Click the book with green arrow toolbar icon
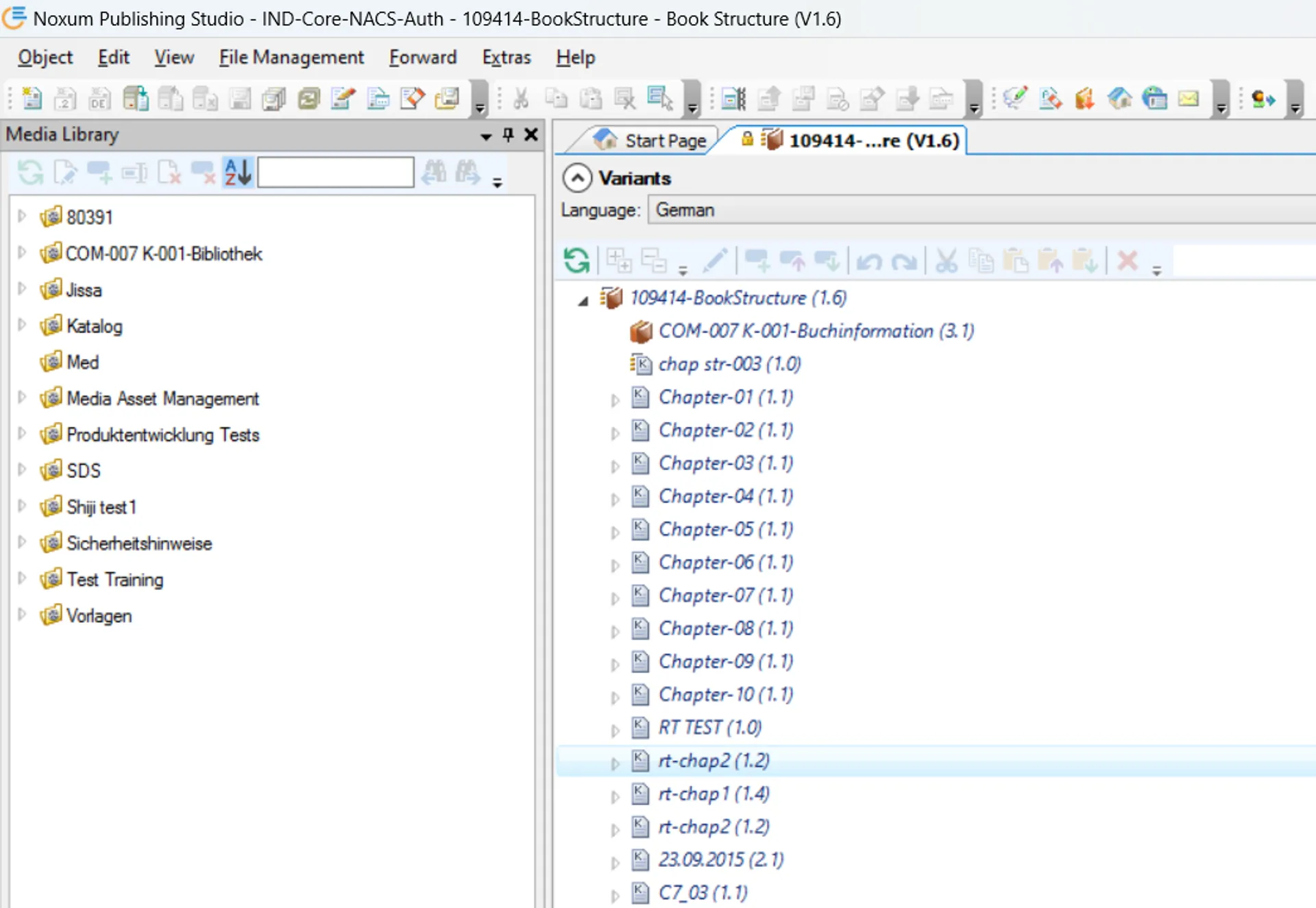Image resolution: width=1316 pixels, height=908 pixels. coord(135,99)
